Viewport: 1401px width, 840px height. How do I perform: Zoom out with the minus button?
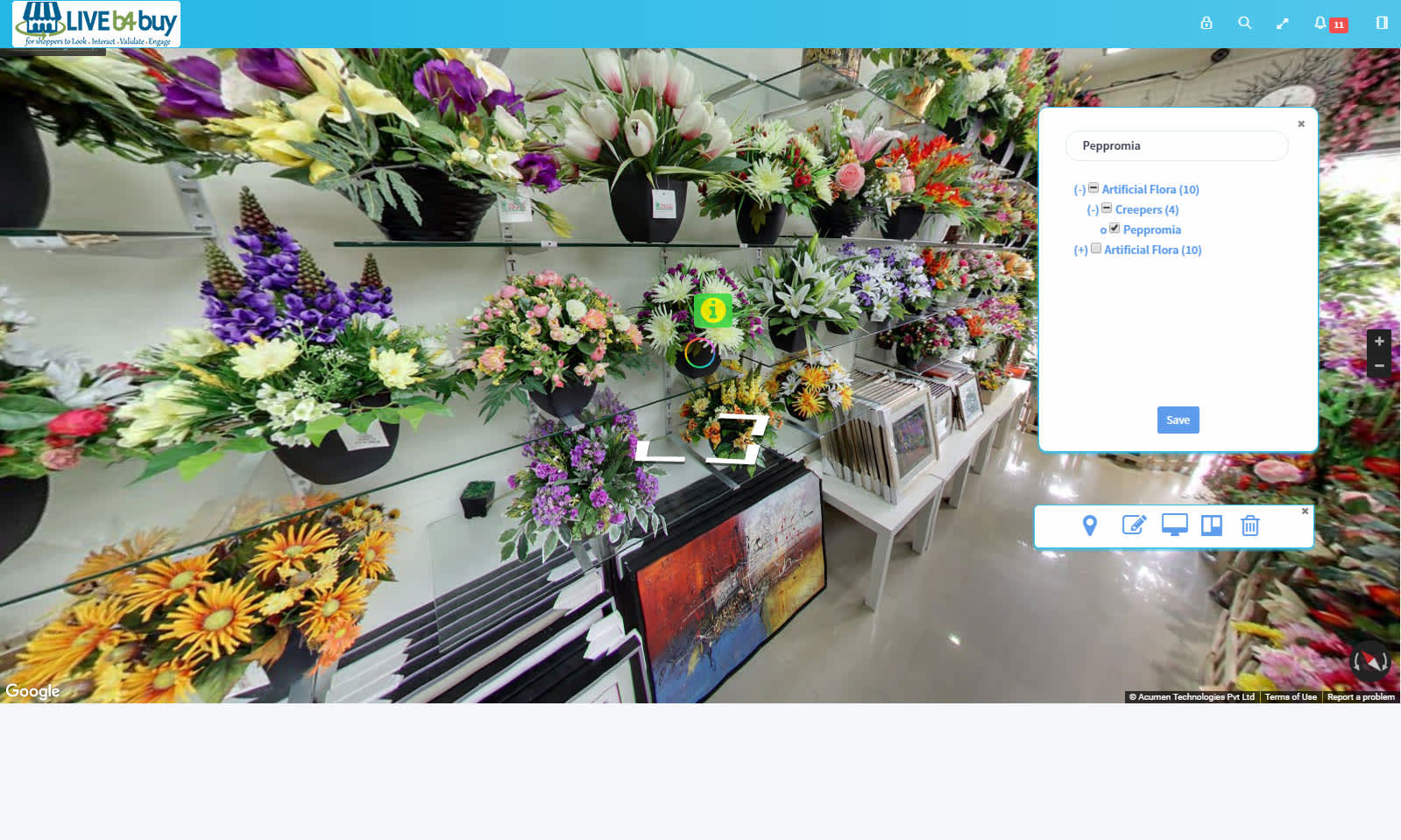1379,366
